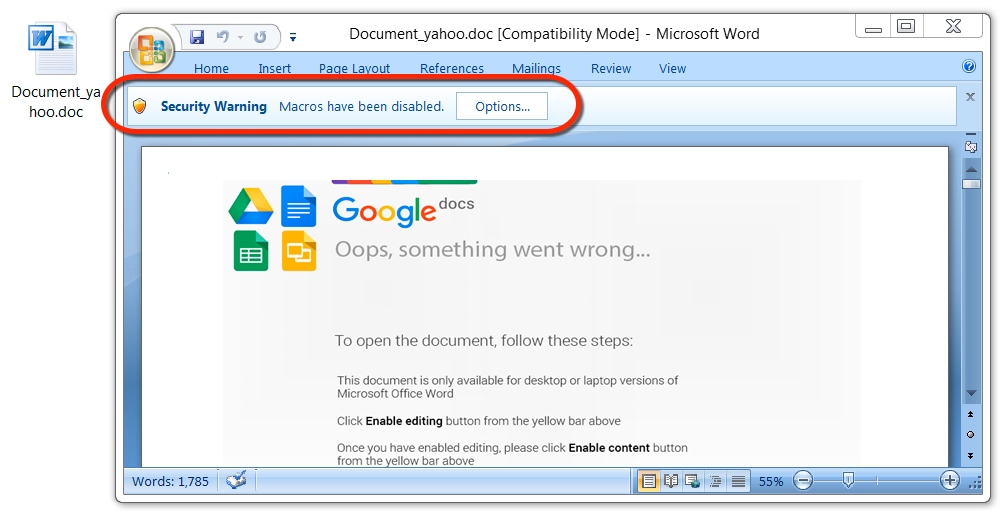Open the Mailings tab

point(536,68)
